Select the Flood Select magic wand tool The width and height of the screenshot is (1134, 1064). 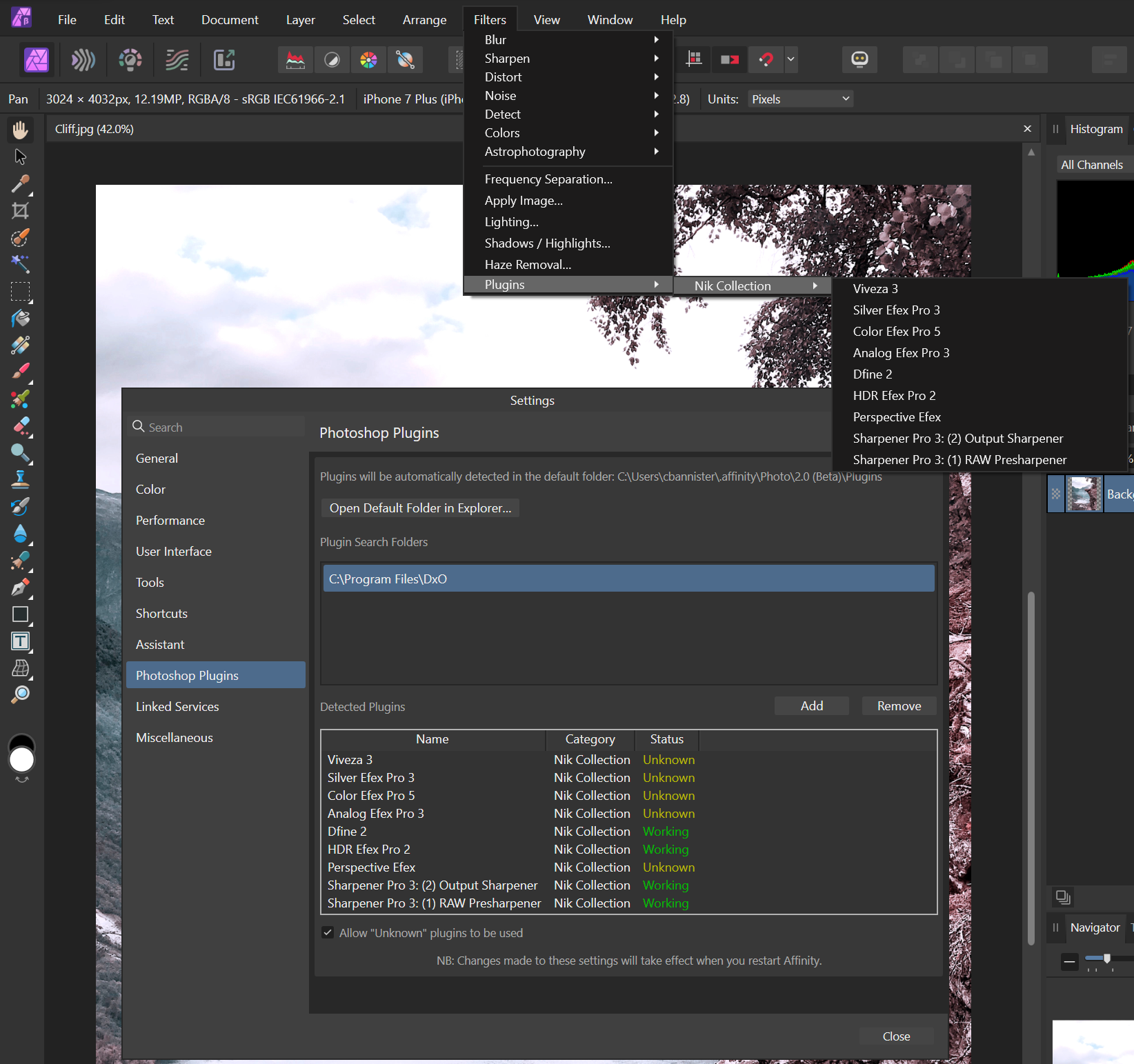pos(21,265)
